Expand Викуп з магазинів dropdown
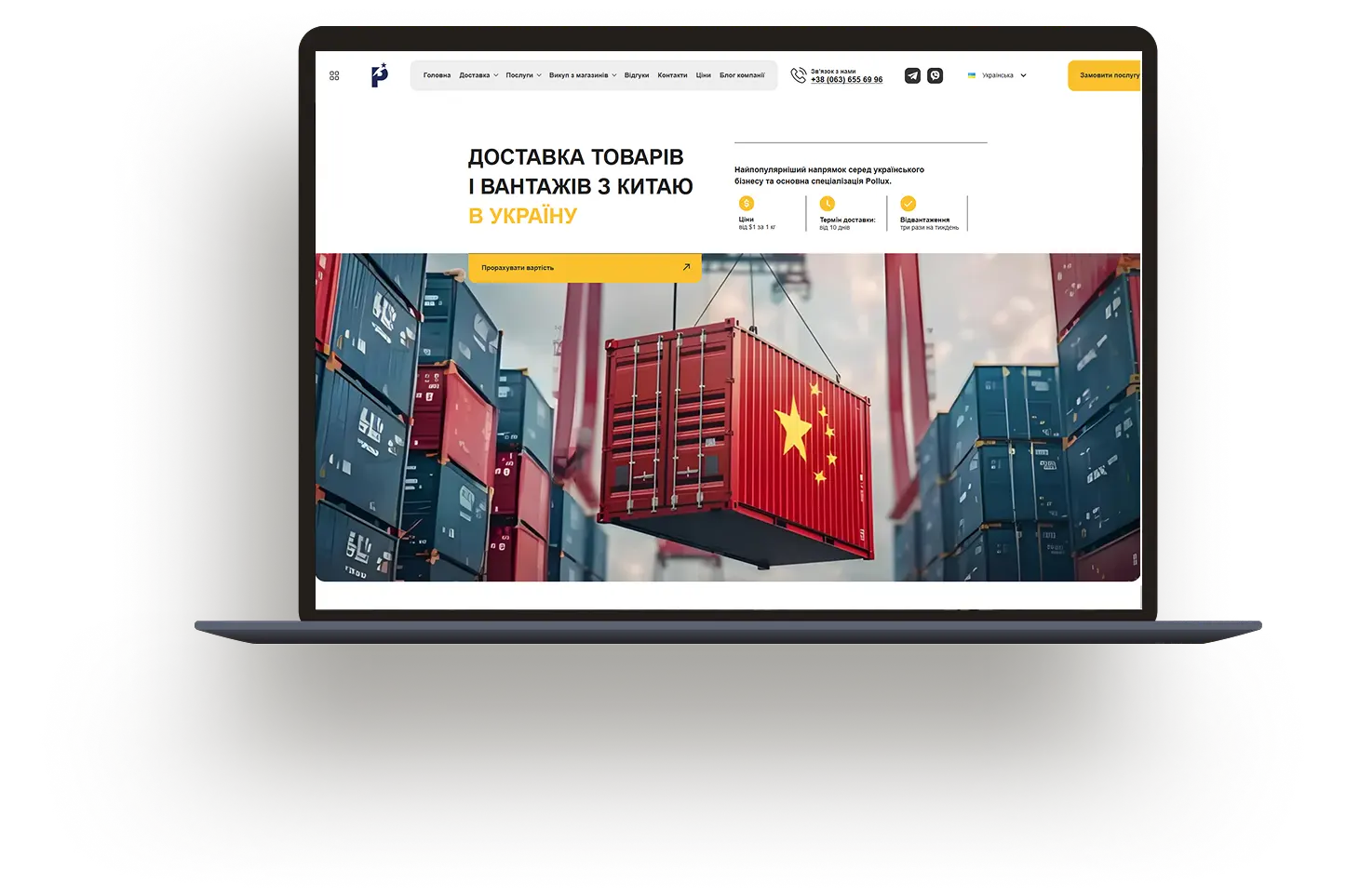 (583, 75)
